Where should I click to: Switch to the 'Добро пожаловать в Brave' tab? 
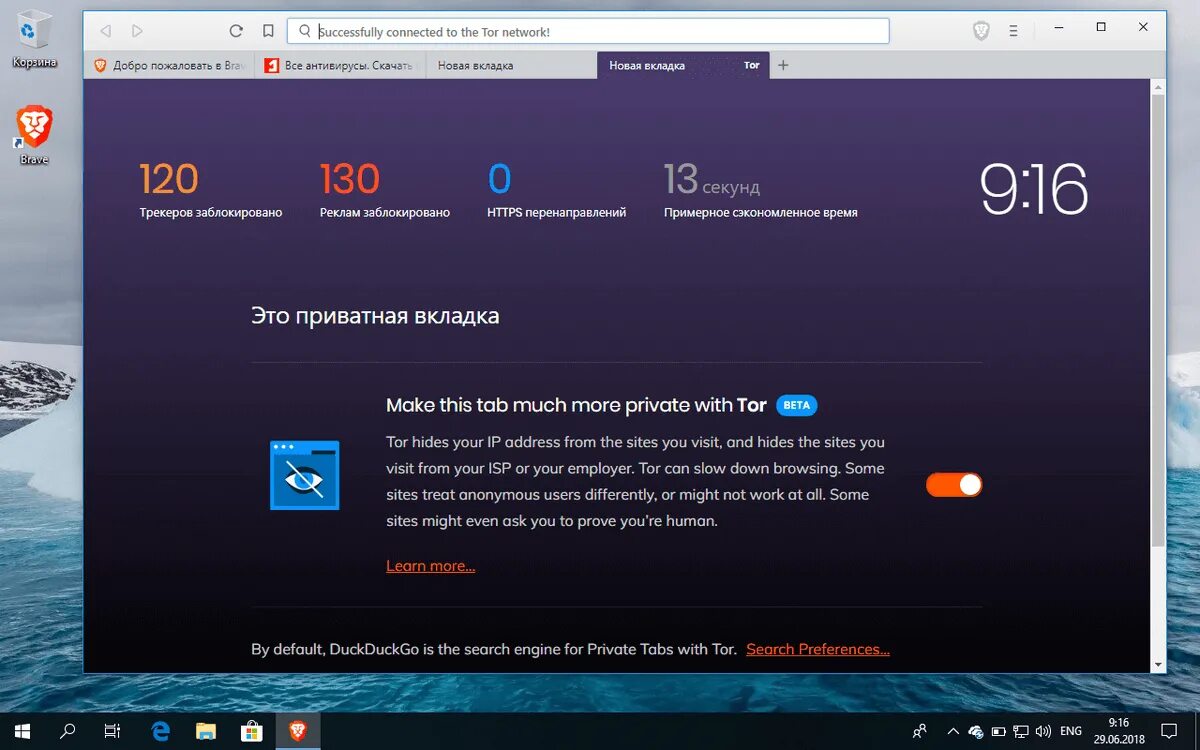(169, 65)
